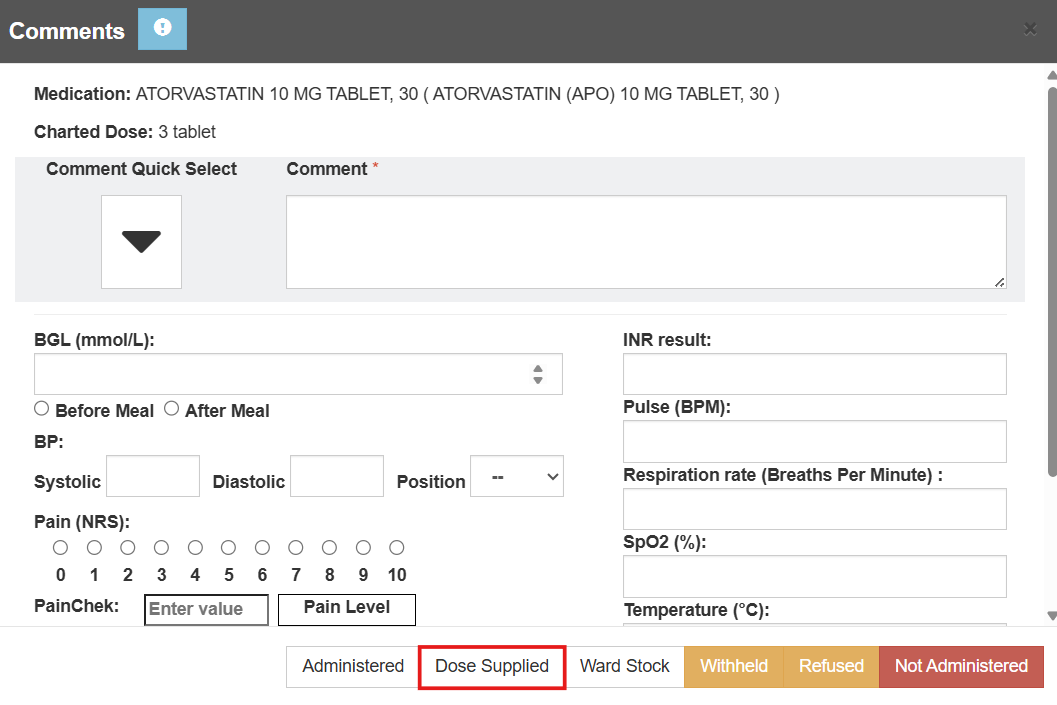Choose pain score 0 radio button

click(61, 548)
